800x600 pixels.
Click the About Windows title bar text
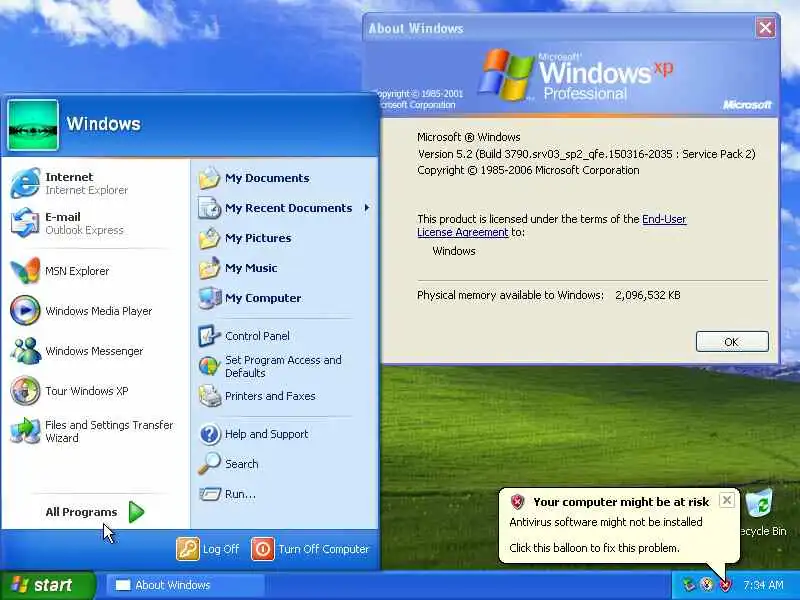416,29
